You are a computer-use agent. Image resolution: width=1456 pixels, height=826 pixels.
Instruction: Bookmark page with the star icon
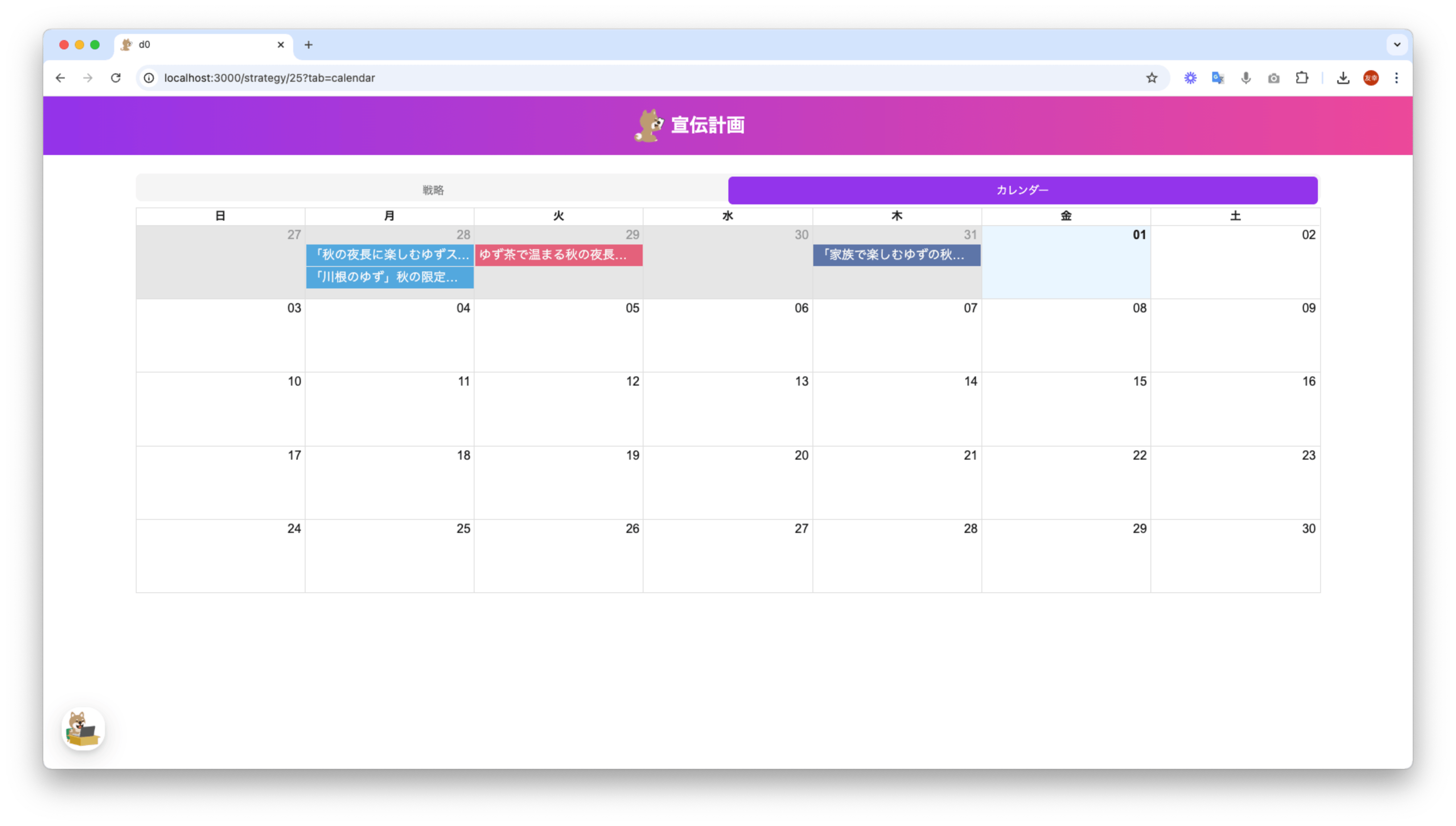pyautogui.click(x=1151, y=78)
